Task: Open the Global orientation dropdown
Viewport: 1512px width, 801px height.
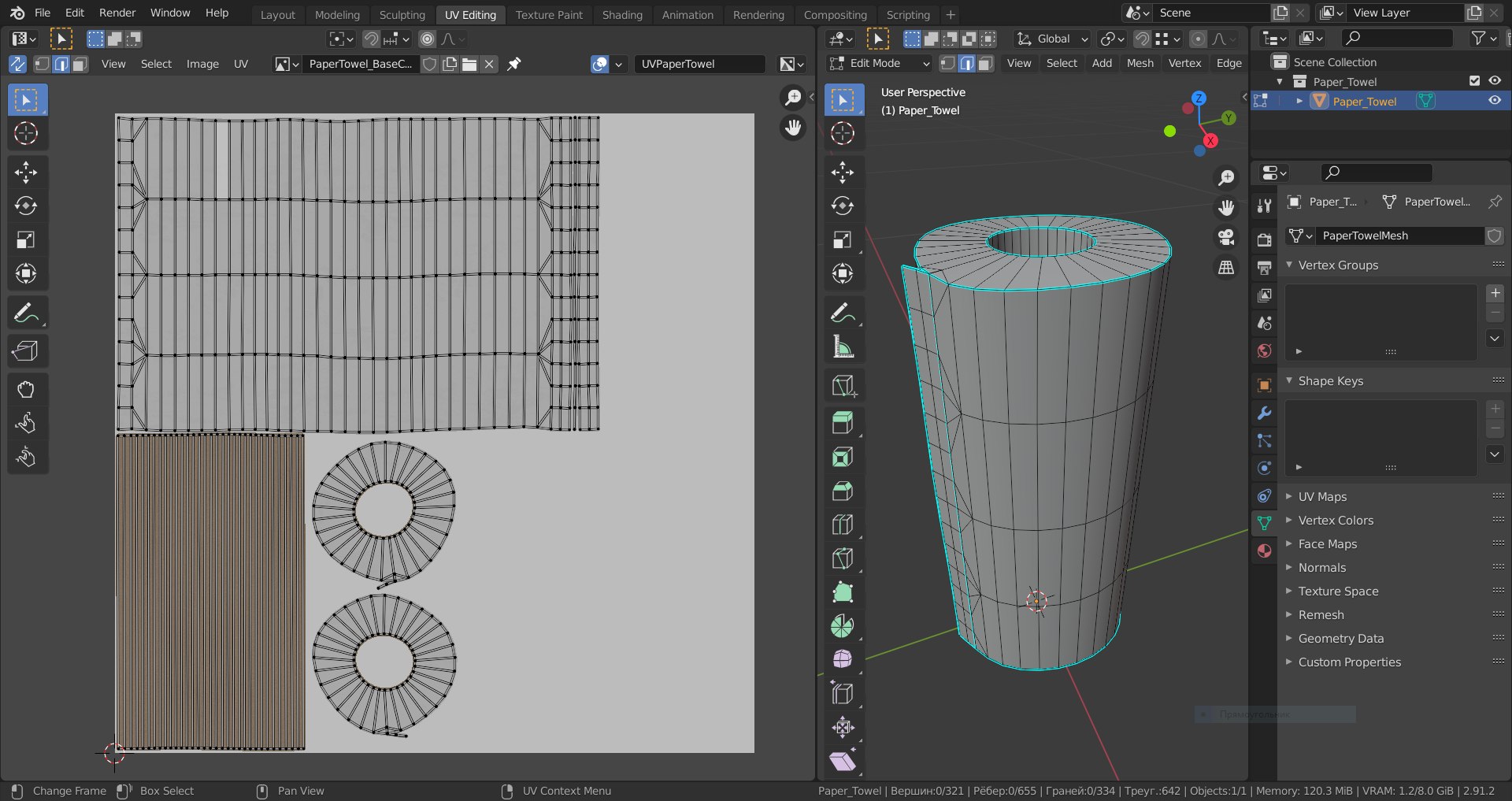Action: [1052, 39]
